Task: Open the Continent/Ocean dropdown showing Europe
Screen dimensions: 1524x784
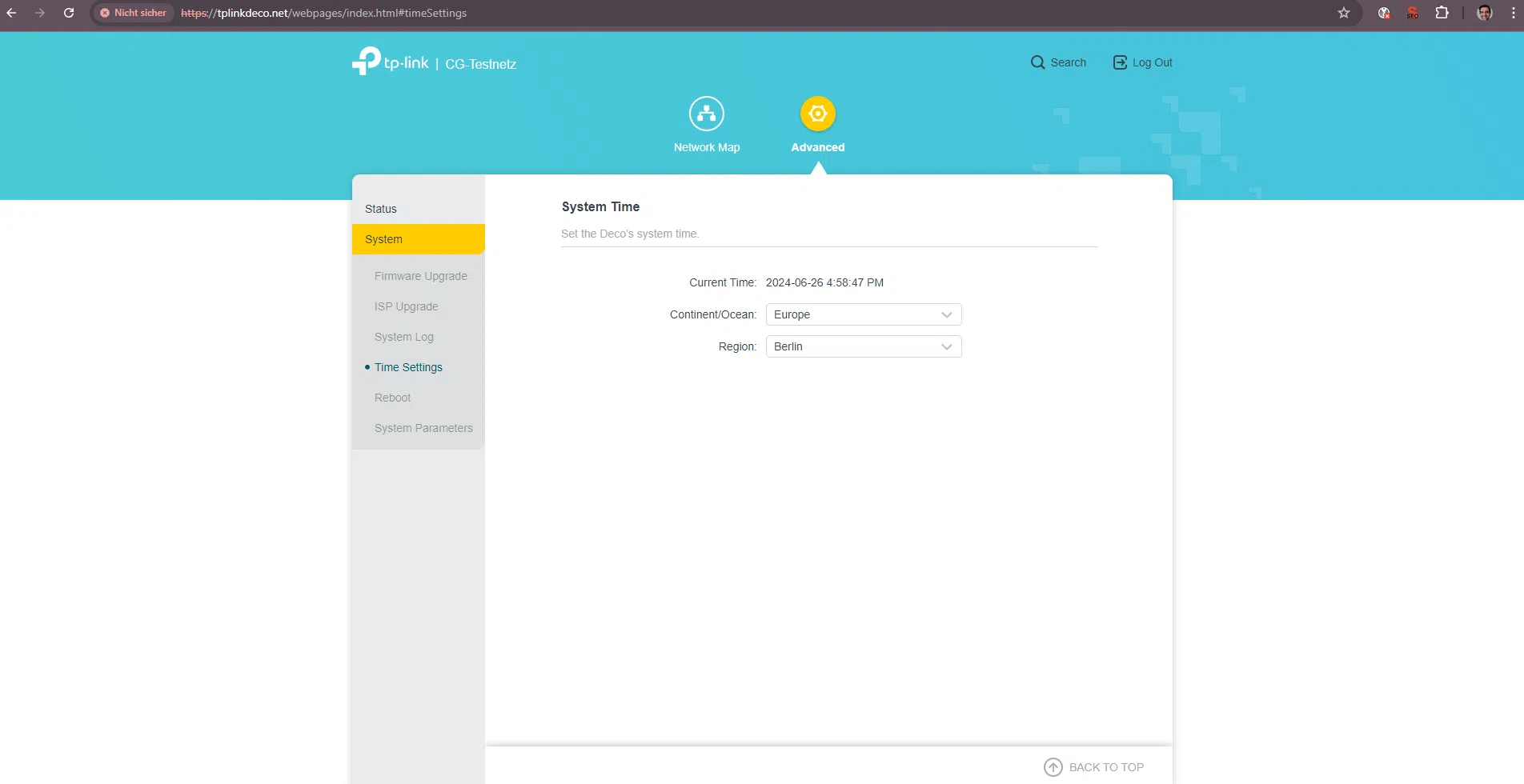Action: [864, 314]
